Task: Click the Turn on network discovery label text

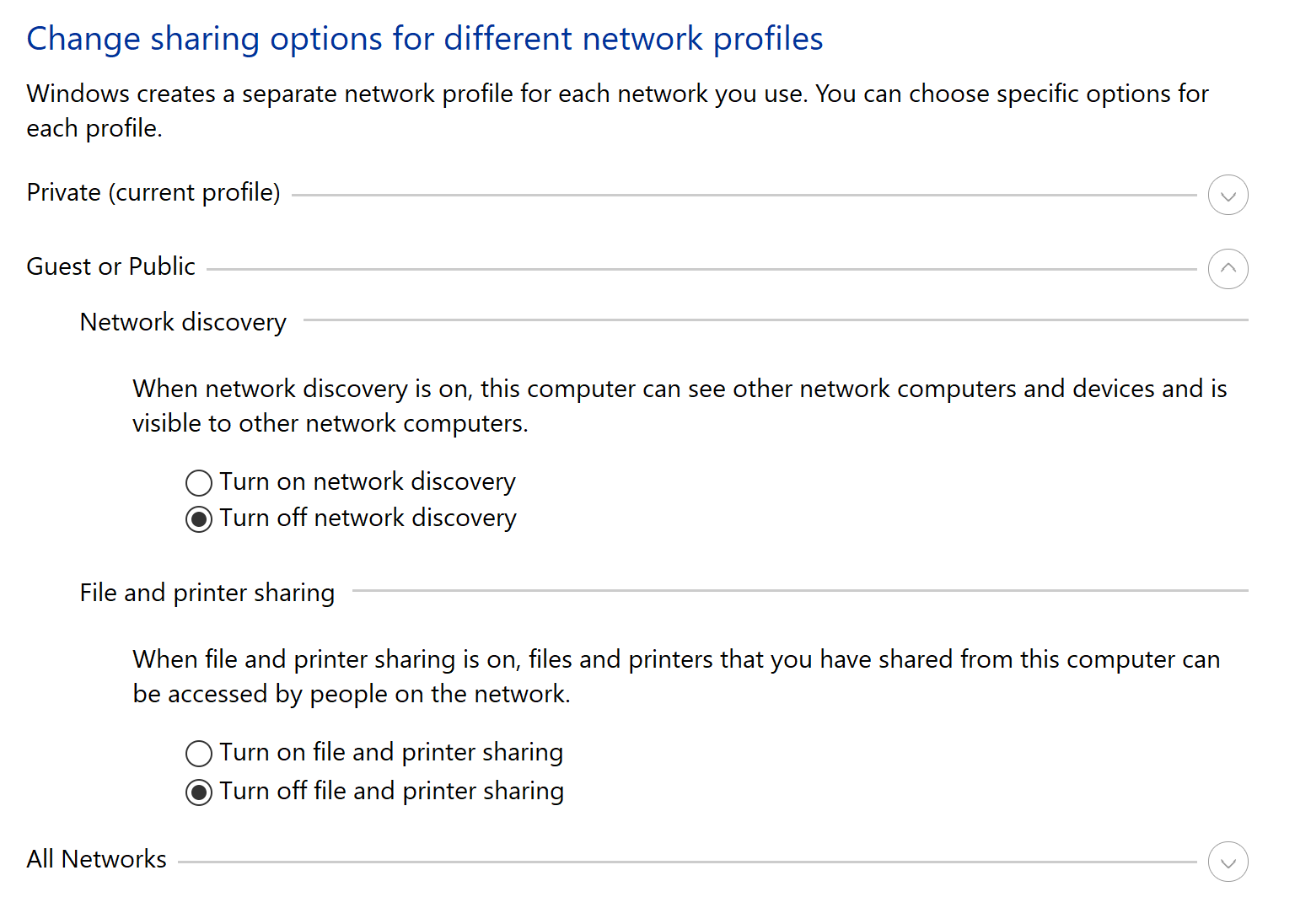Action: coord(368,481)
